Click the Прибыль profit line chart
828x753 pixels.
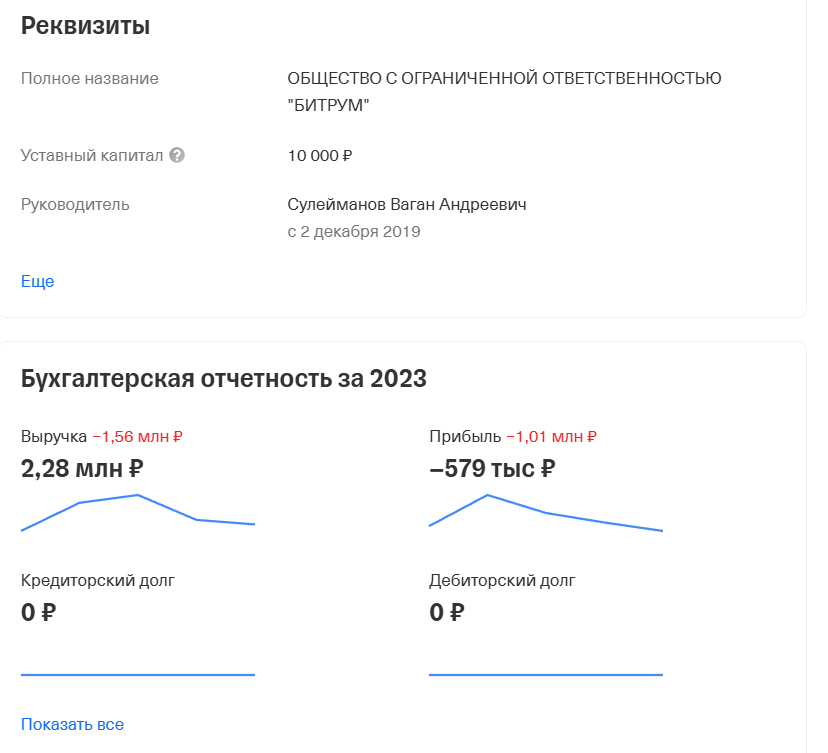[x=546, y=512]
